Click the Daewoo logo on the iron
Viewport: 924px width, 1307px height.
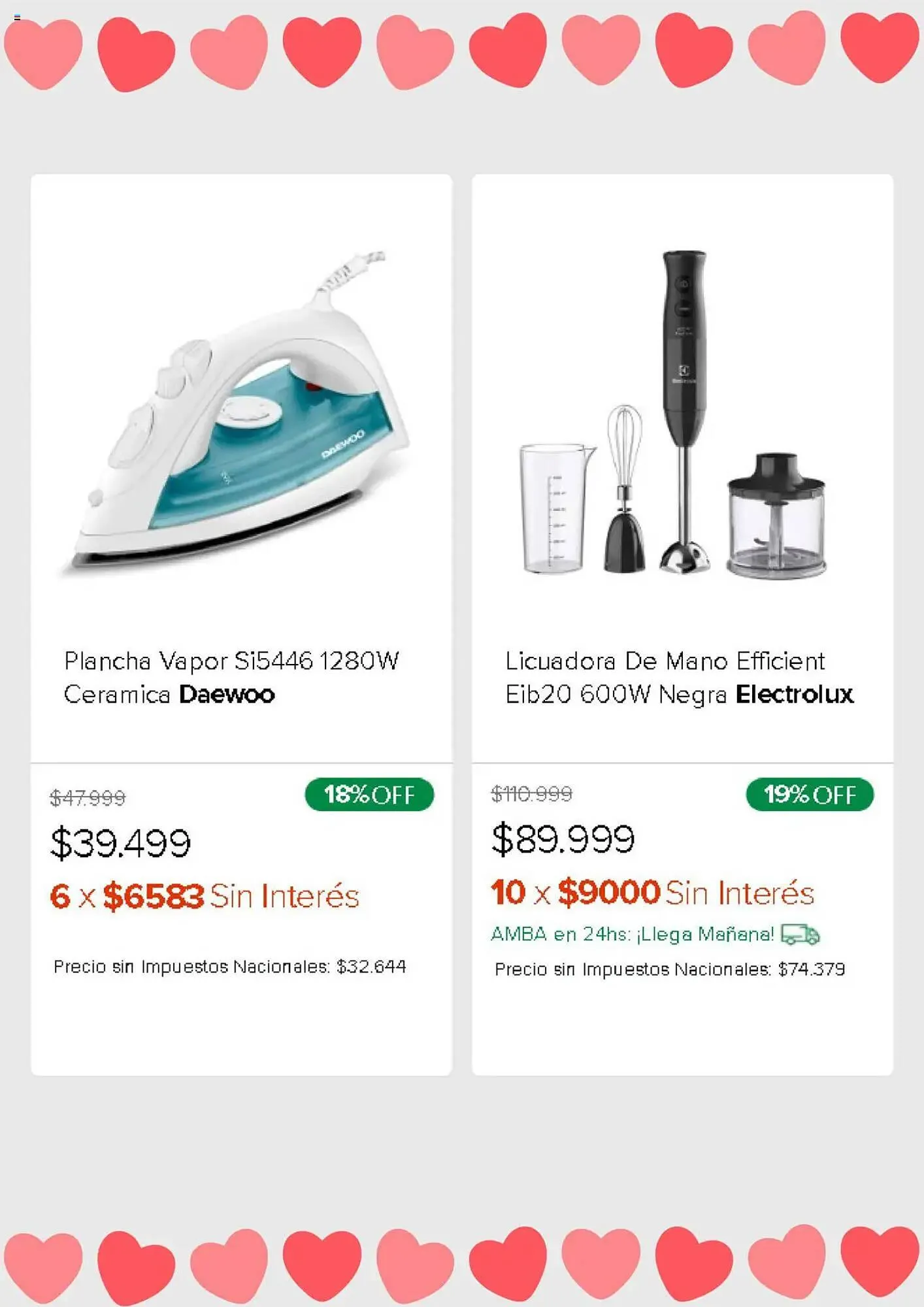point(343,444)
